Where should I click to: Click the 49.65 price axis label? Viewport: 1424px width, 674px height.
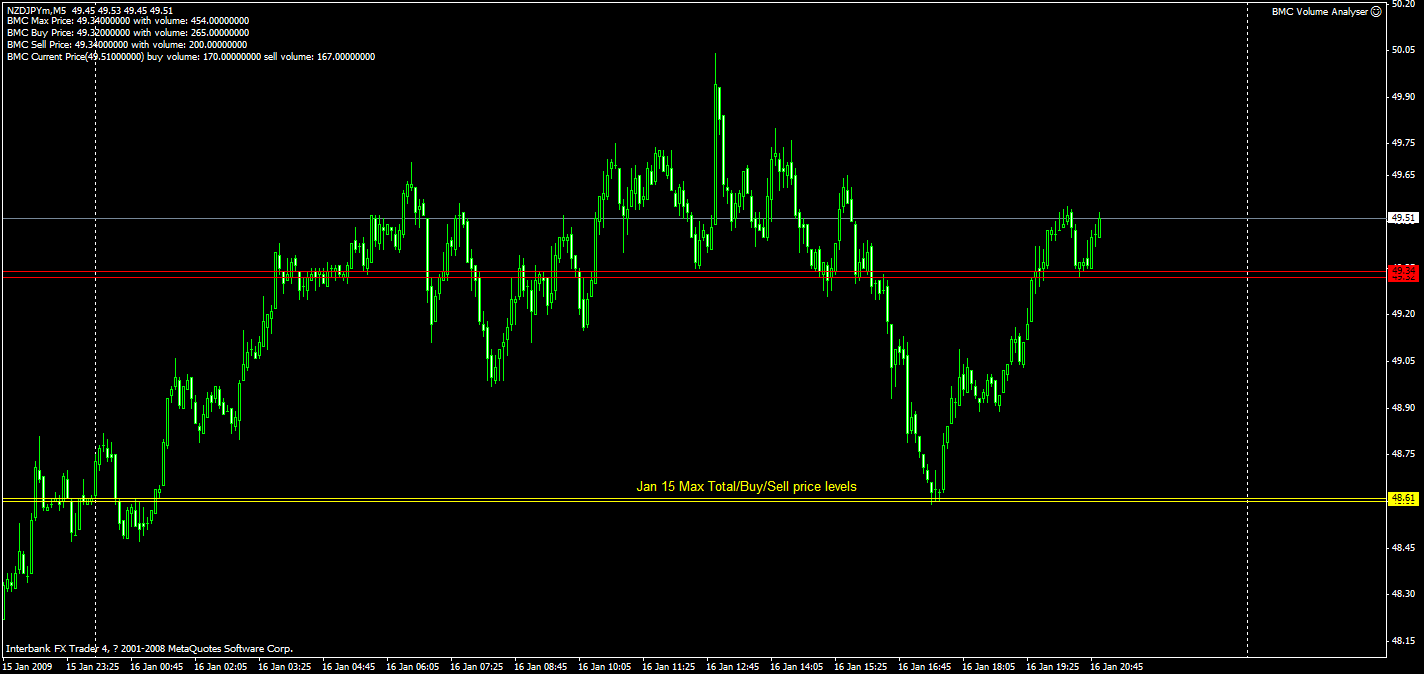tap(1402, 175)
